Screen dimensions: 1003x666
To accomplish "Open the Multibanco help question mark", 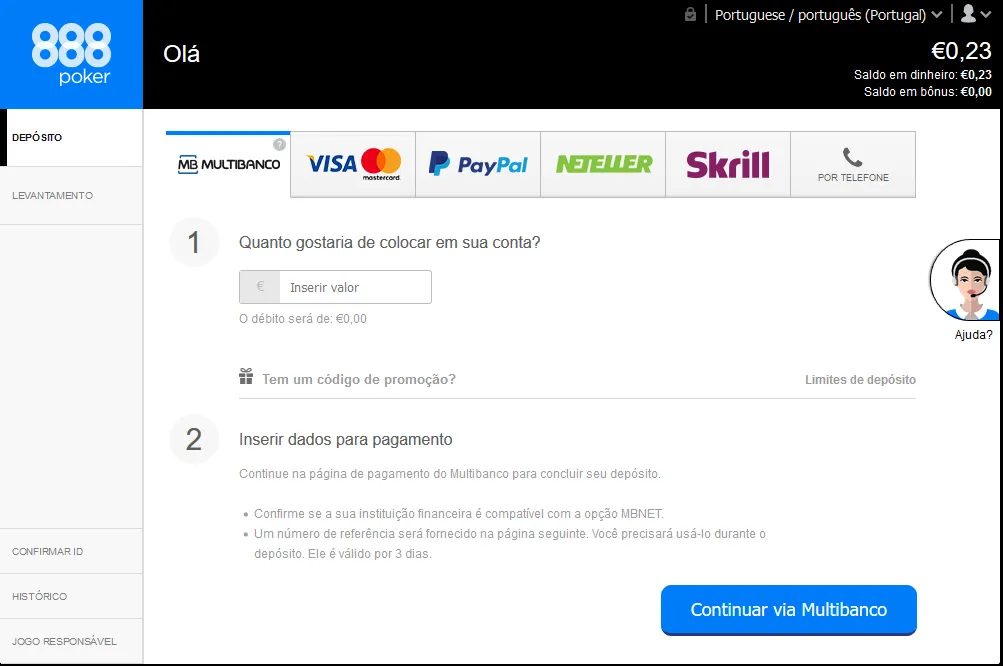I will [x=280, y=145].
